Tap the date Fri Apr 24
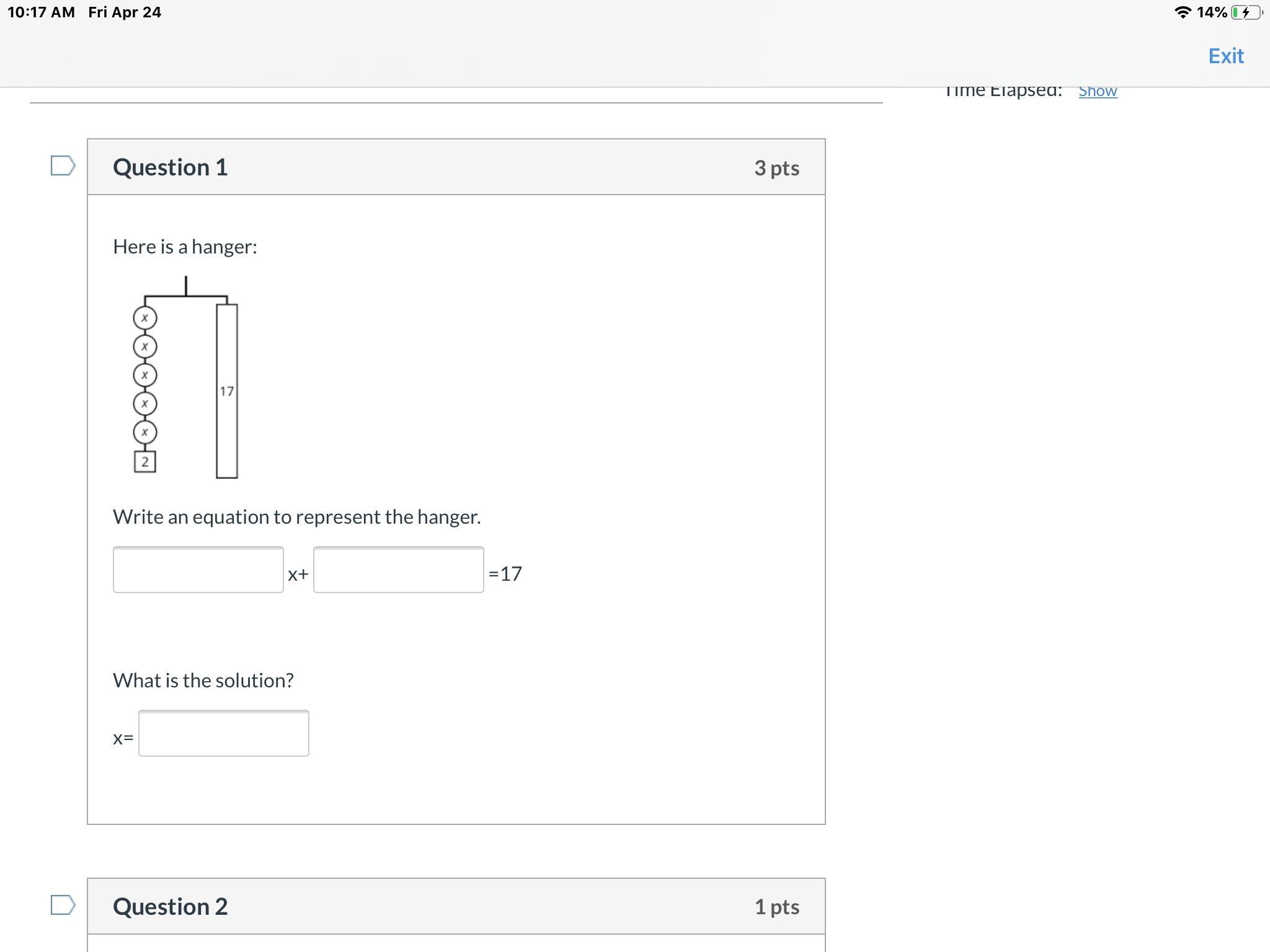1270x952 pixels. click(x=125, y=12)
